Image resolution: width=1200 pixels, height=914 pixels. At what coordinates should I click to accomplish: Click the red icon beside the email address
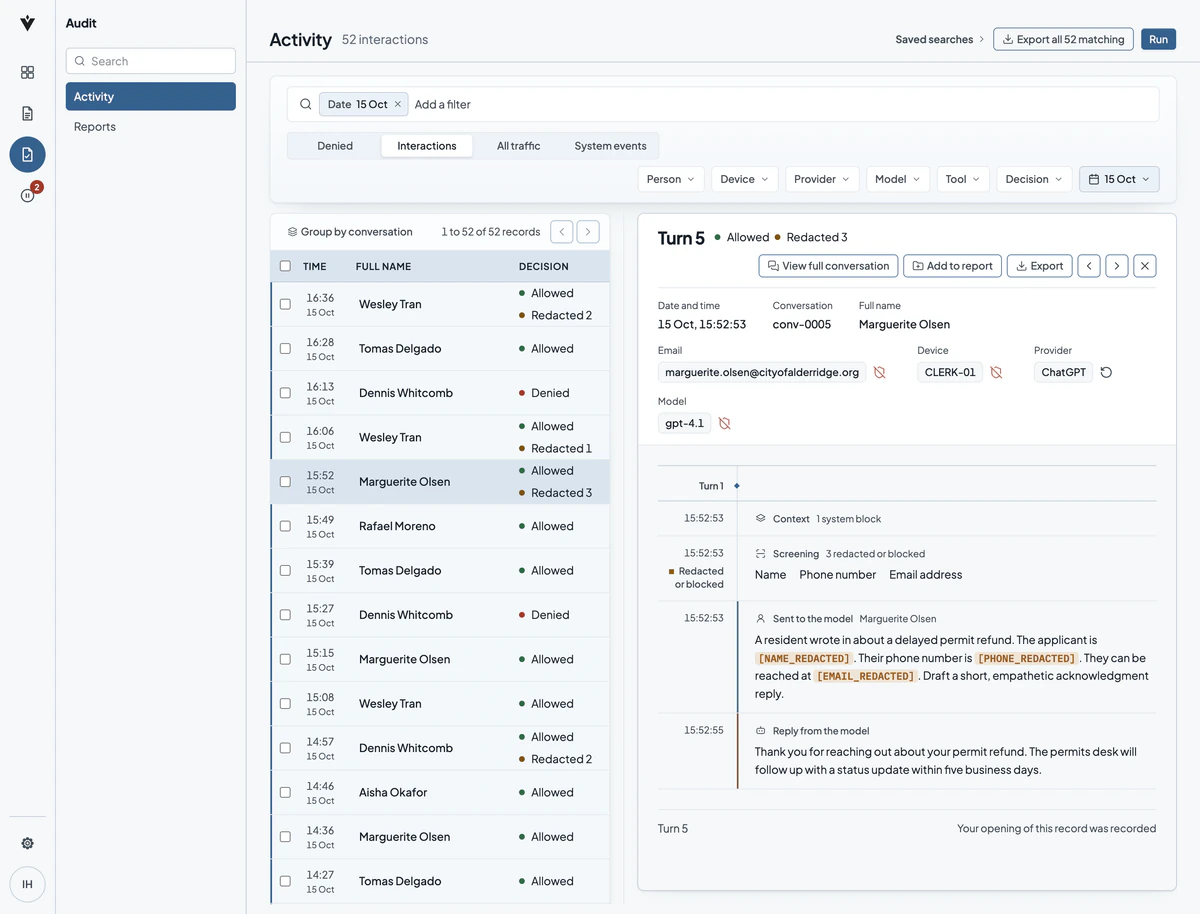[879, 372]
